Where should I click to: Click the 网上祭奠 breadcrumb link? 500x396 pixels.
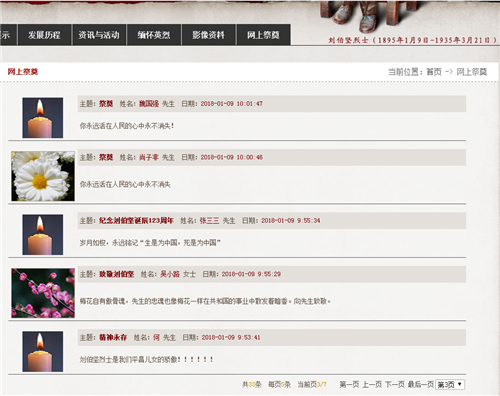pyautogui.click(x=472, y=72)
